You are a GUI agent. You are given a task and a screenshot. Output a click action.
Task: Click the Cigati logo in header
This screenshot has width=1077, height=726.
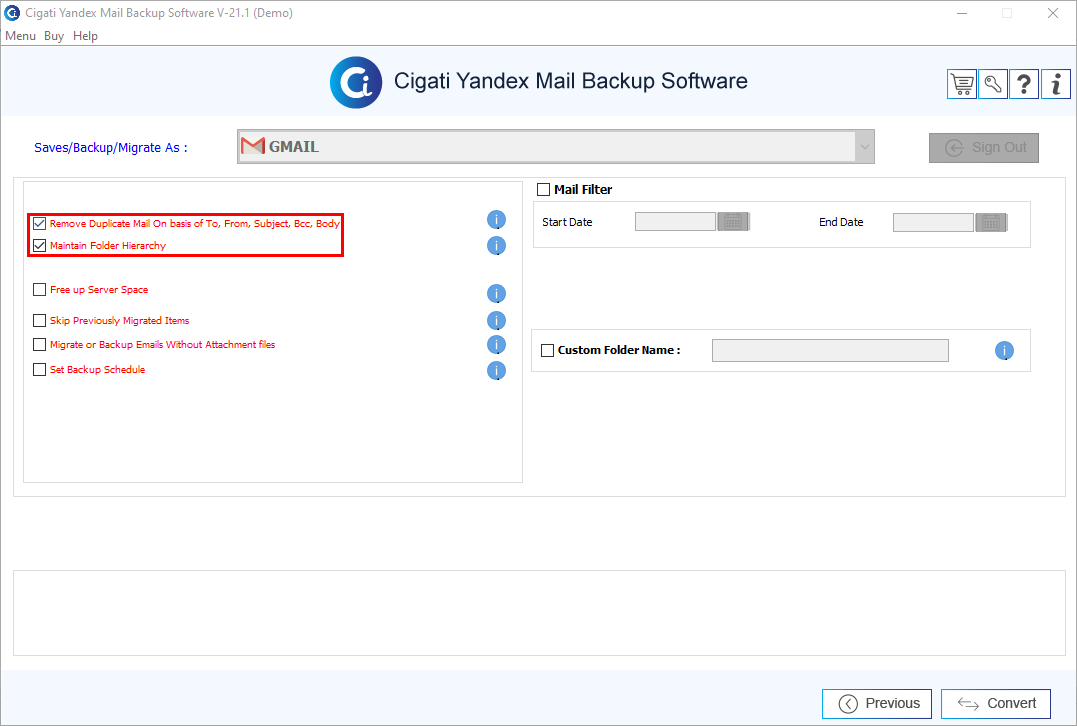tap(356, 82)
